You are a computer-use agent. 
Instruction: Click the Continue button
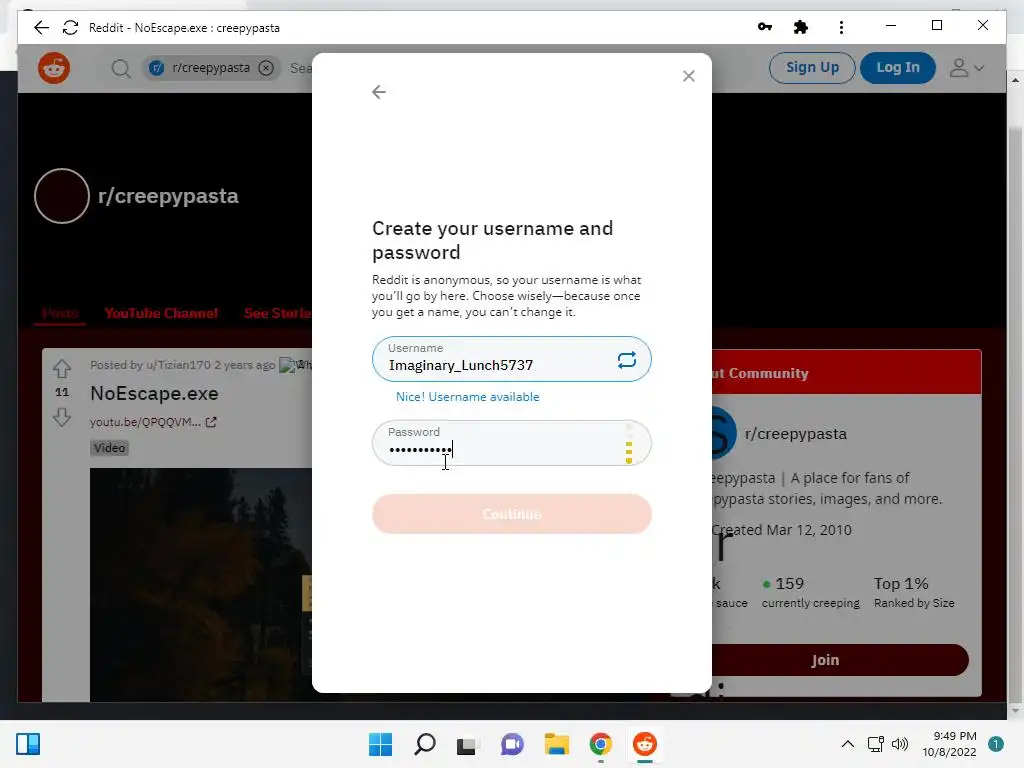(x=511, y=514)
